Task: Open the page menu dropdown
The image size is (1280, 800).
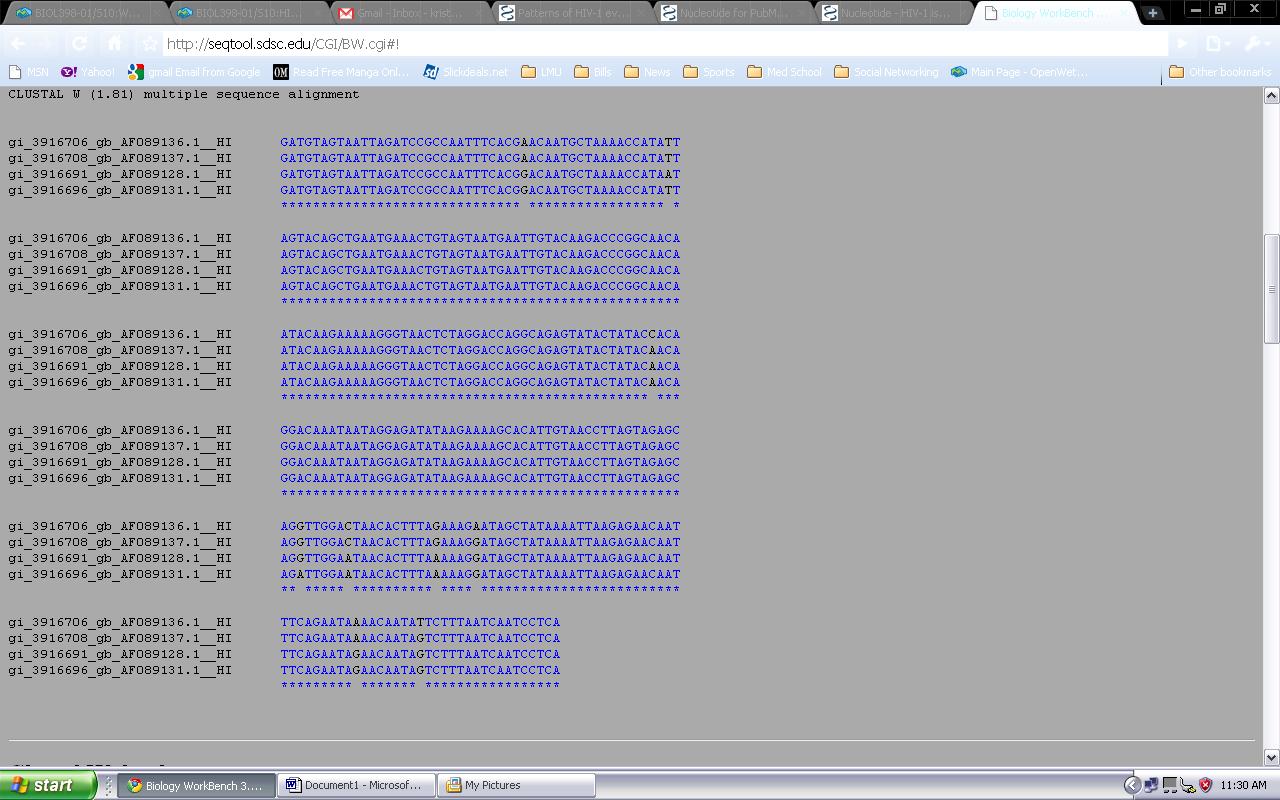Action: [x=1218, y=44]
